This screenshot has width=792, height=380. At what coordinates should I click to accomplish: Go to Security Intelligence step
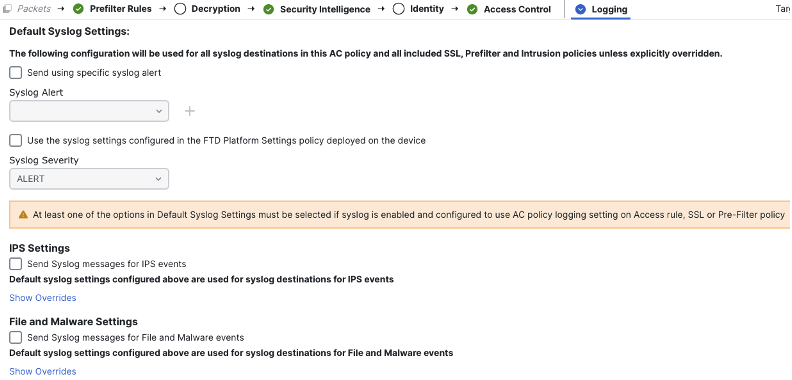[325, 9]
